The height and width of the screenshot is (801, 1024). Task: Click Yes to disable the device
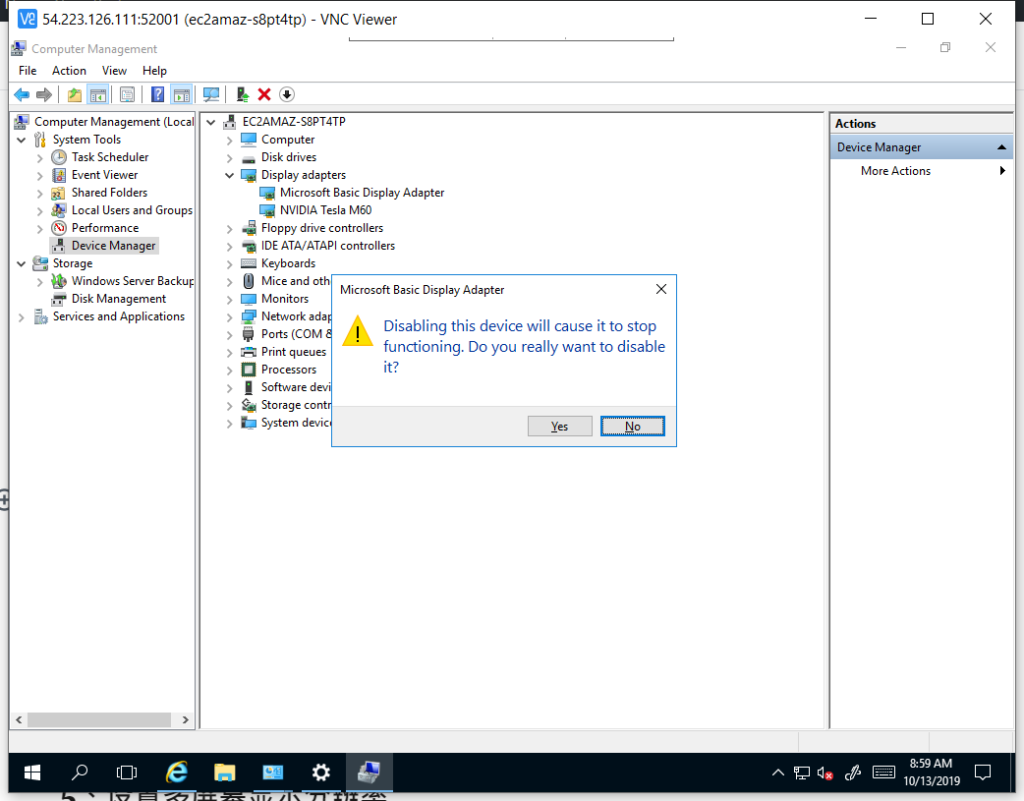click(x=559, y=426)
